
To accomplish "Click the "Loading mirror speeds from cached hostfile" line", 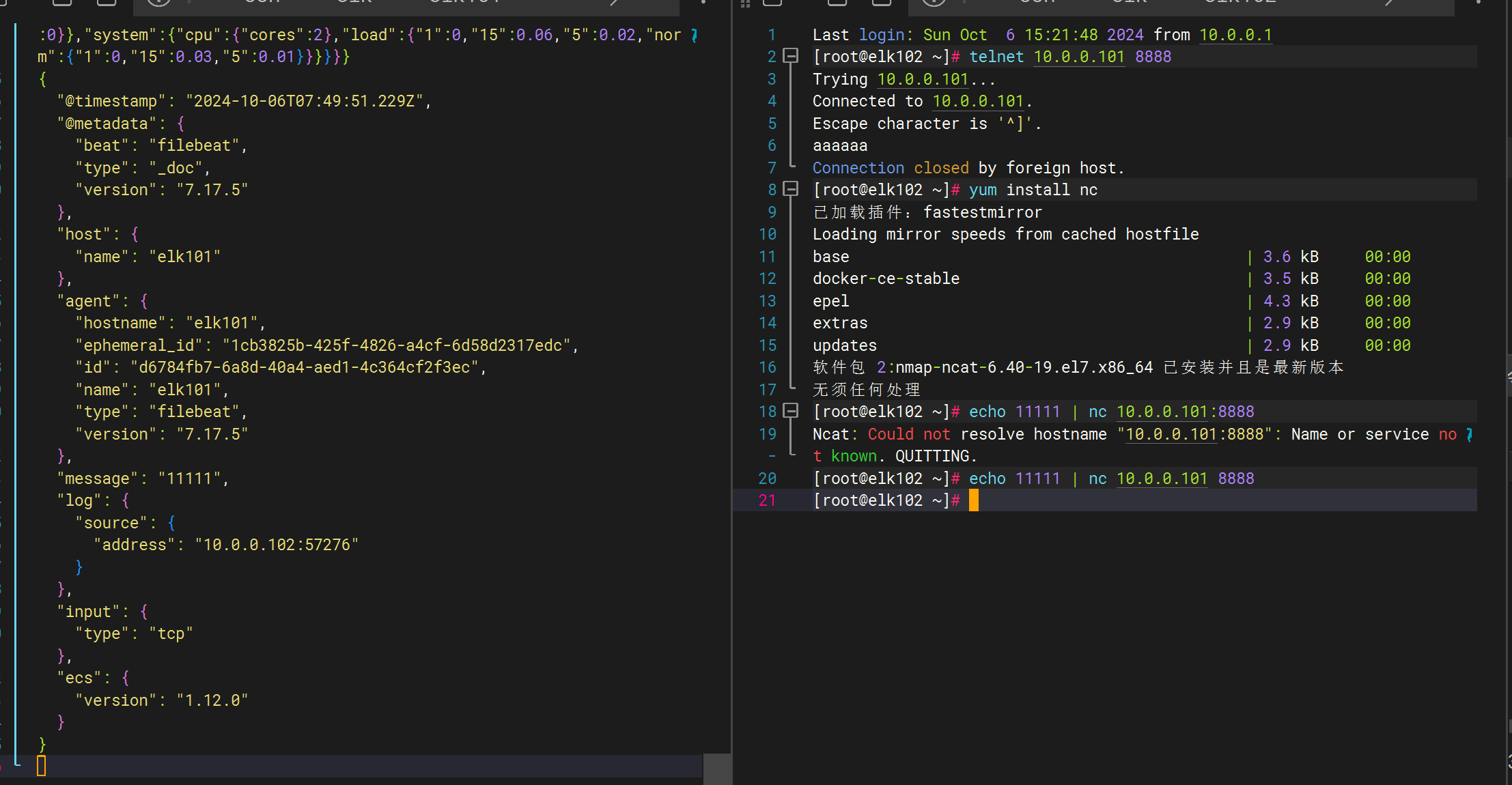I will tap(1005, 234).
